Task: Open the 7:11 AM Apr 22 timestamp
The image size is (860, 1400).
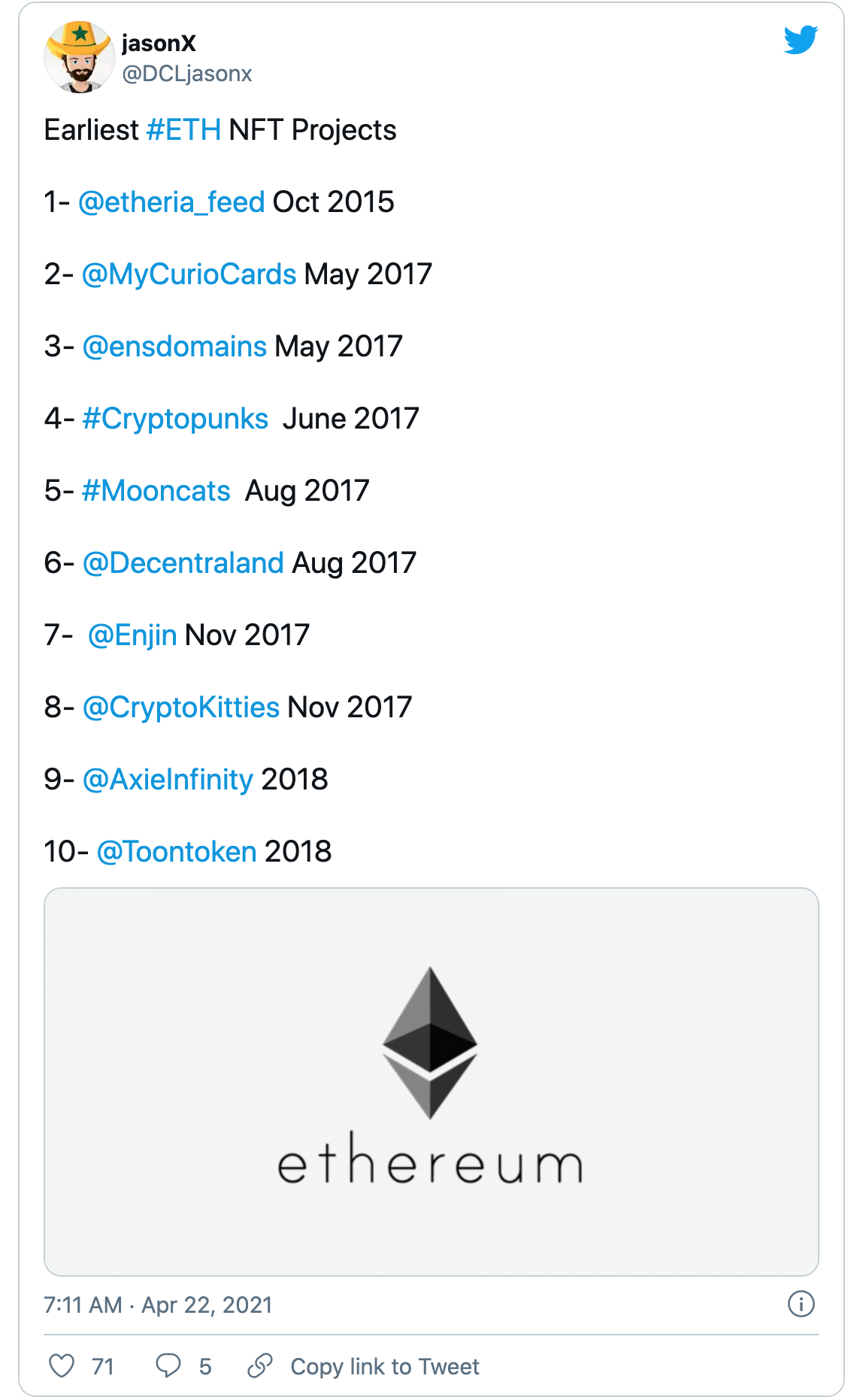Action: click(158, 1305)
